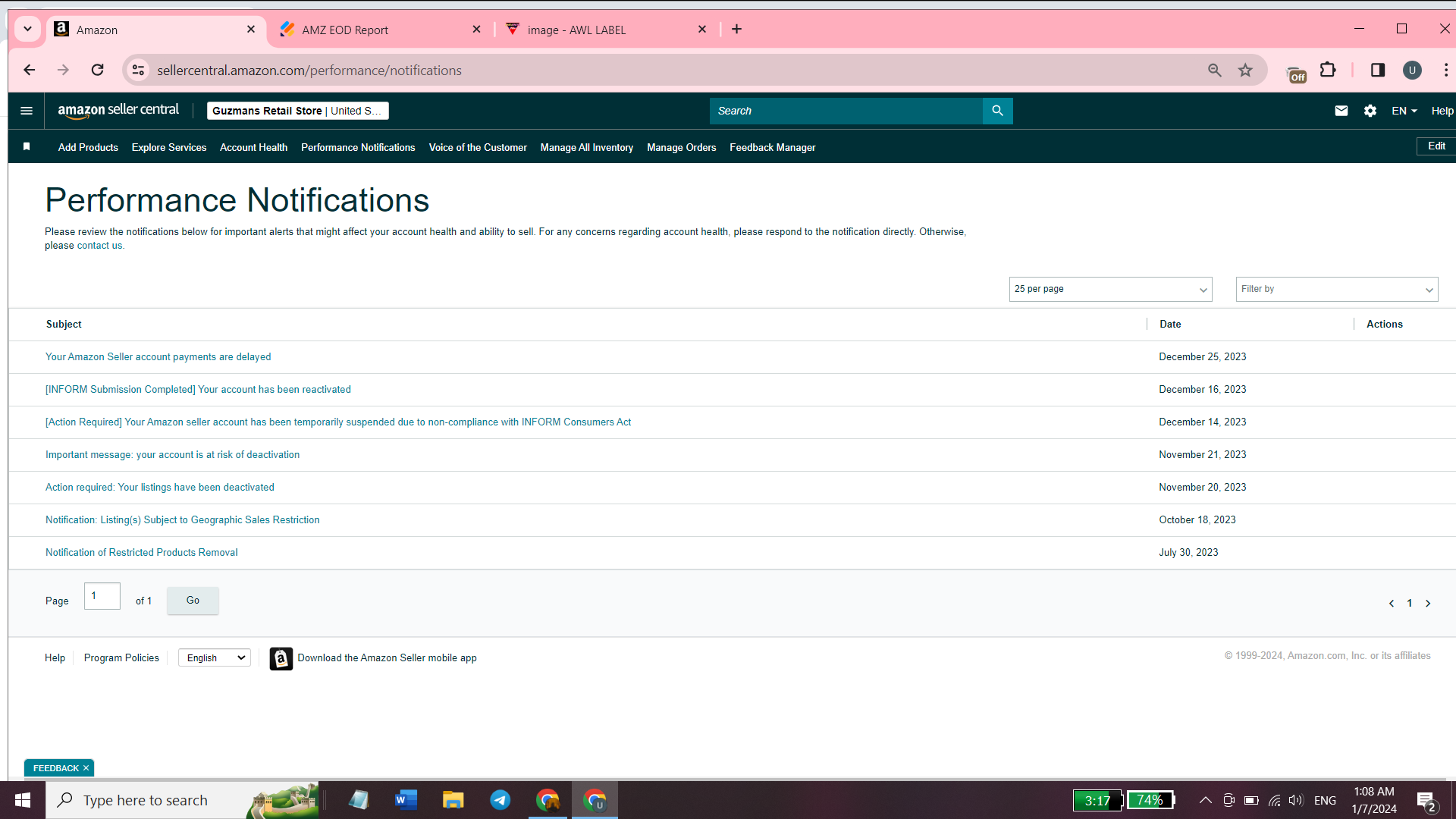The width and height of the screenshot is (1456, 819).
Task: Click the Help link in the footer
Action: coord(55,657)
